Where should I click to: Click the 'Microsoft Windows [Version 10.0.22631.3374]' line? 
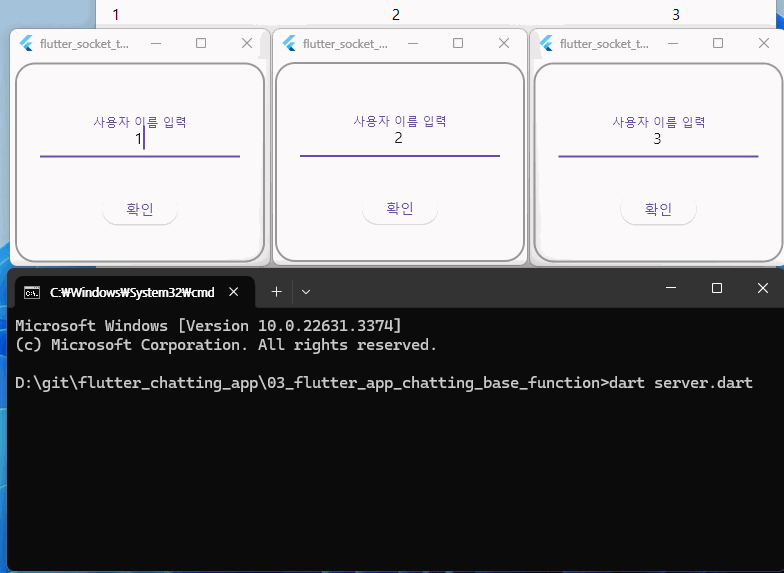[x=208, y=326]
